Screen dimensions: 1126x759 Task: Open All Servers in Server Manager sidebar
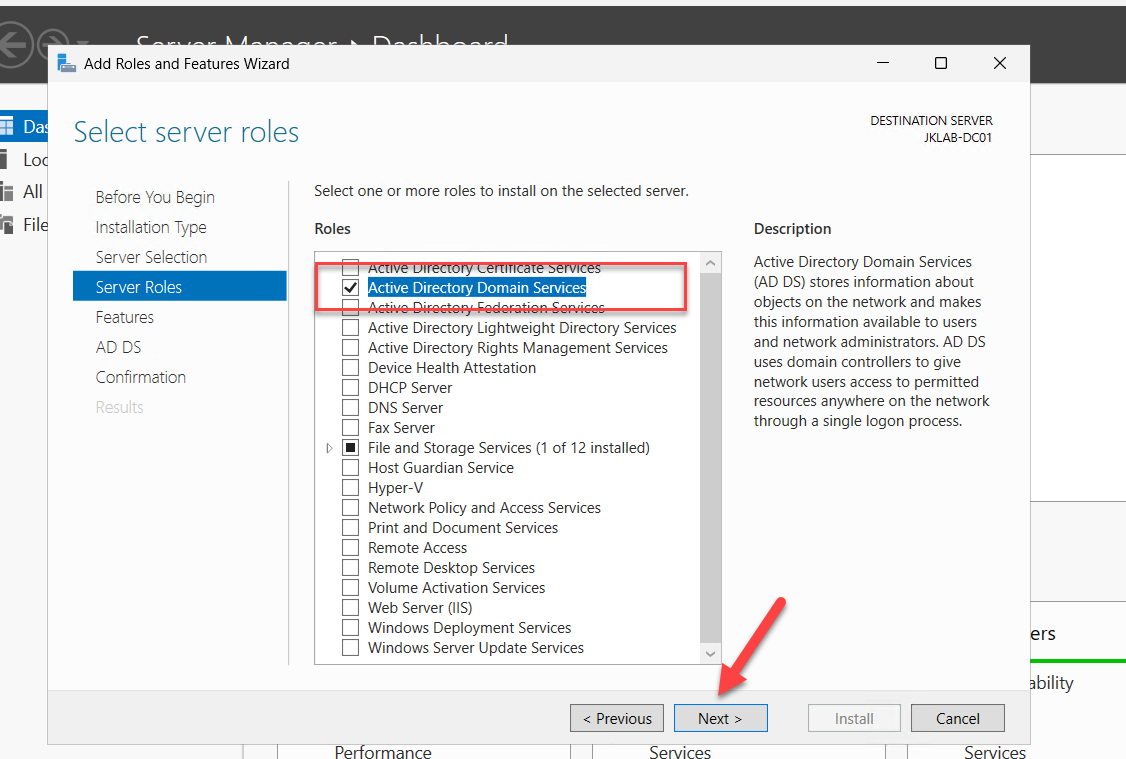24,192
